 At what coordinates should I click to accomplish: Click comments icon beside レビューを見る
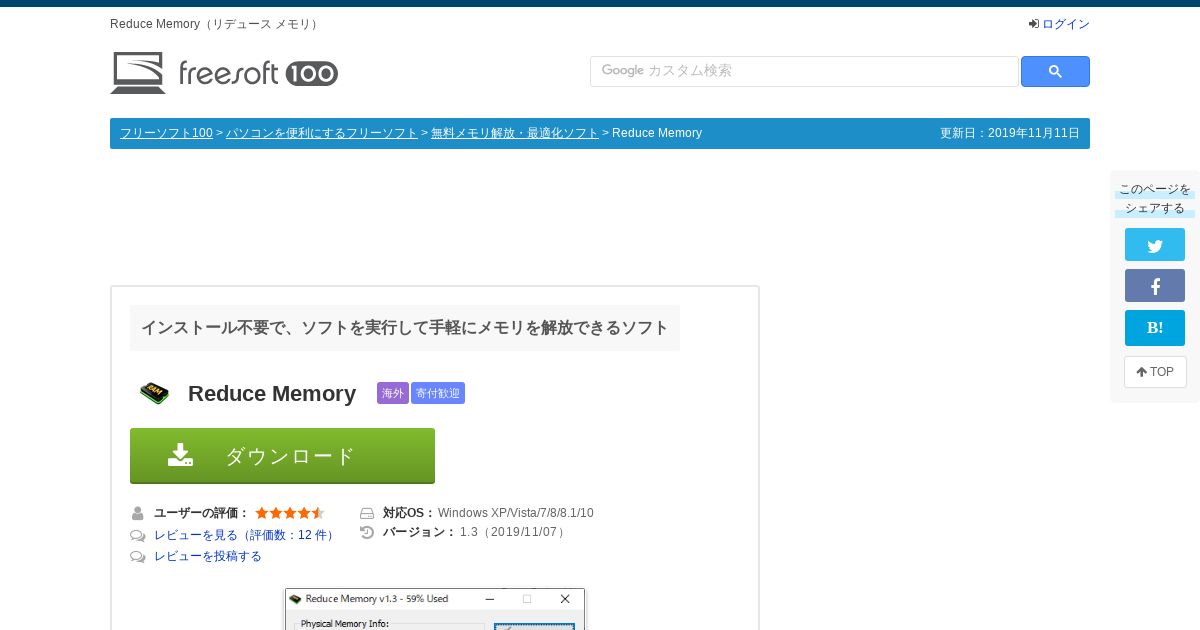pyautogui.click(x=138, y=536)
